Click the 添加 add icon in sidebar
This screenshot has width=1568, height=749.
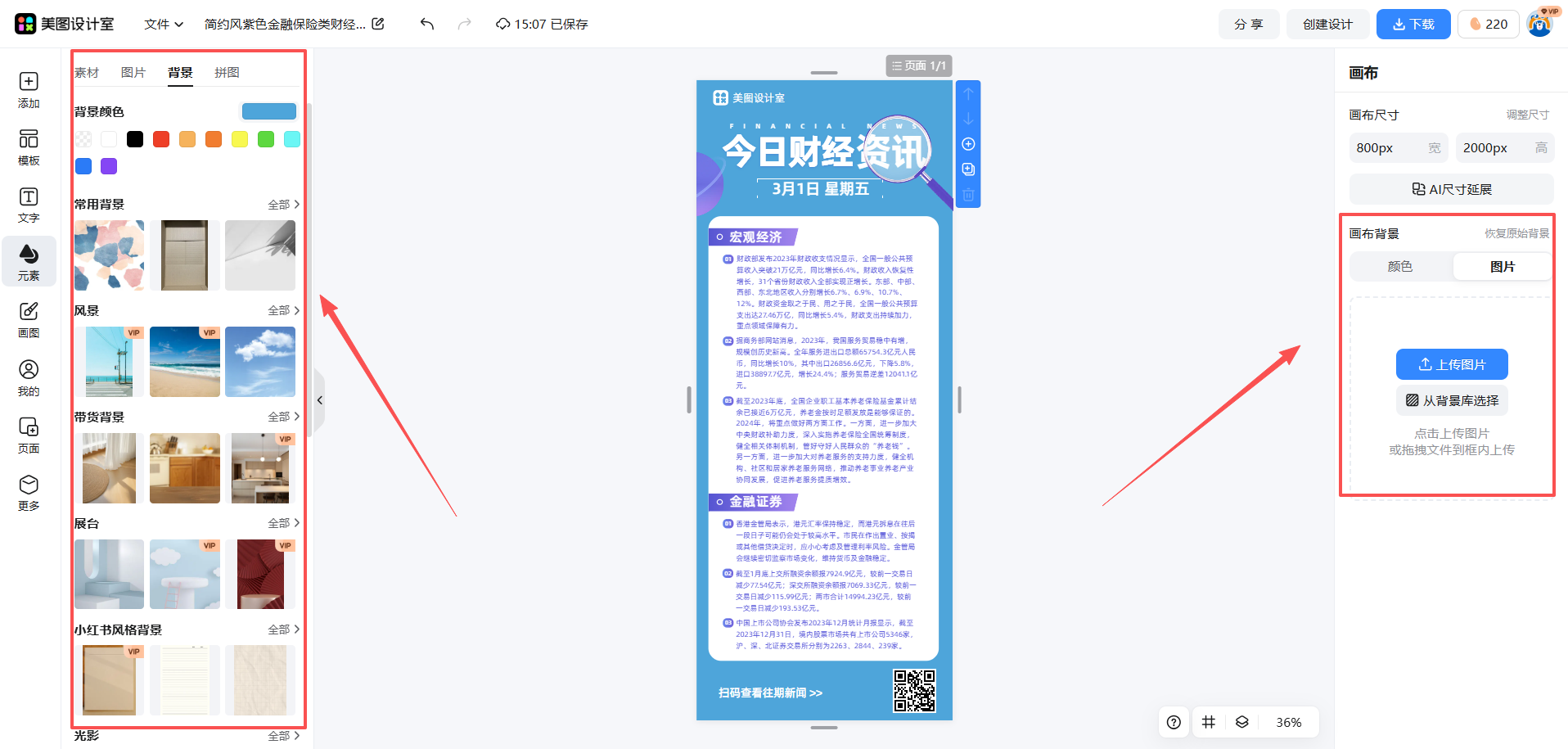(x=29, y=89)
